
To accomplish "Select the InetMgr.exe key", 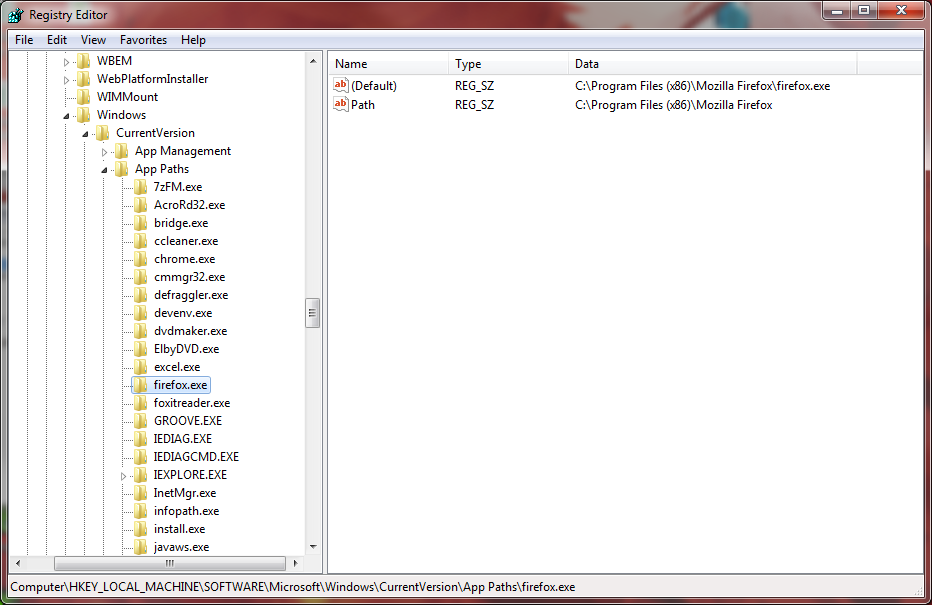I will (185, 493).
